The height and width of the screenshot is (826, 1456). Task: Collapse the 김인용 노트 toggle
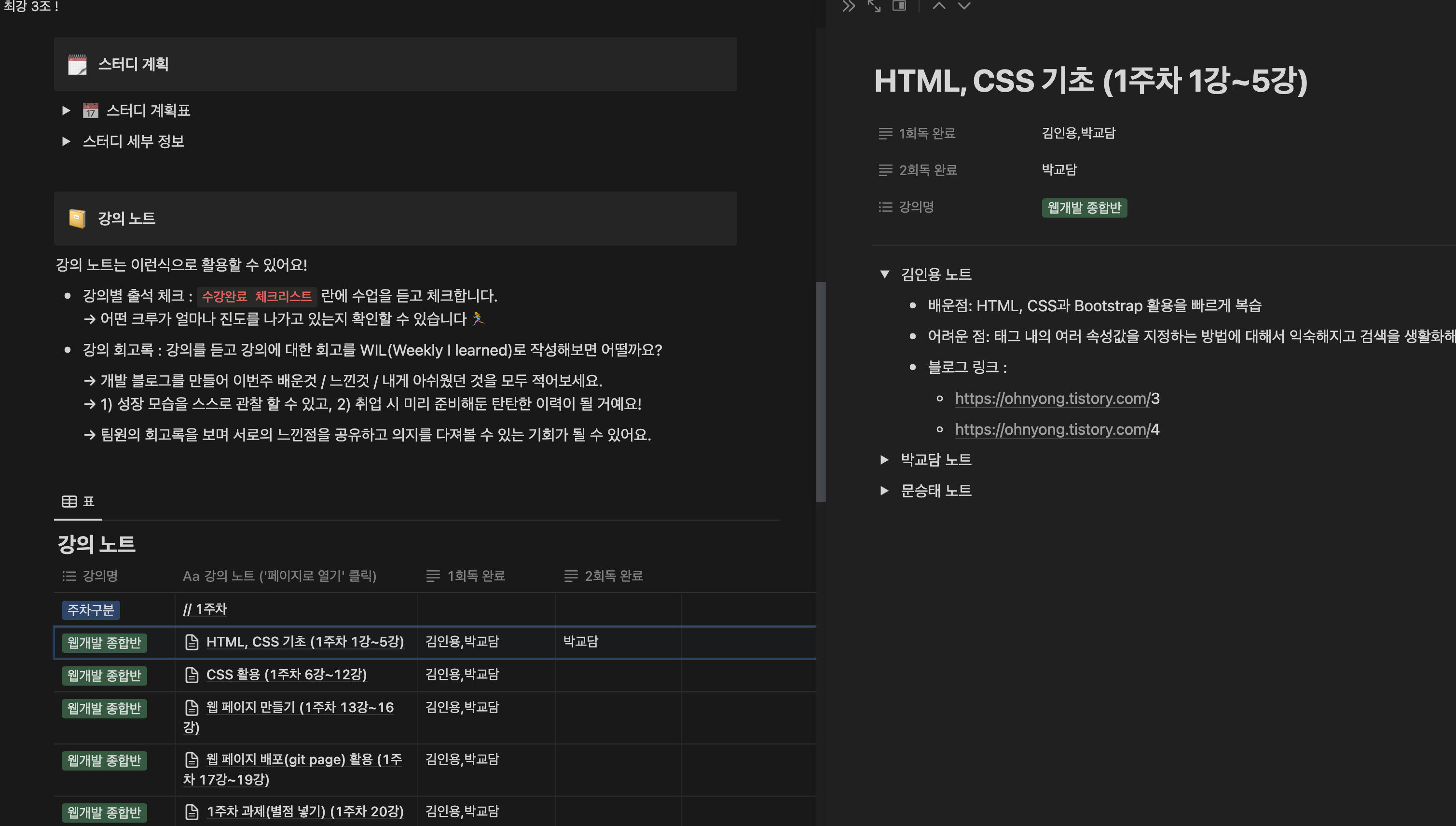pyautogui.click(x=884, y=275)
